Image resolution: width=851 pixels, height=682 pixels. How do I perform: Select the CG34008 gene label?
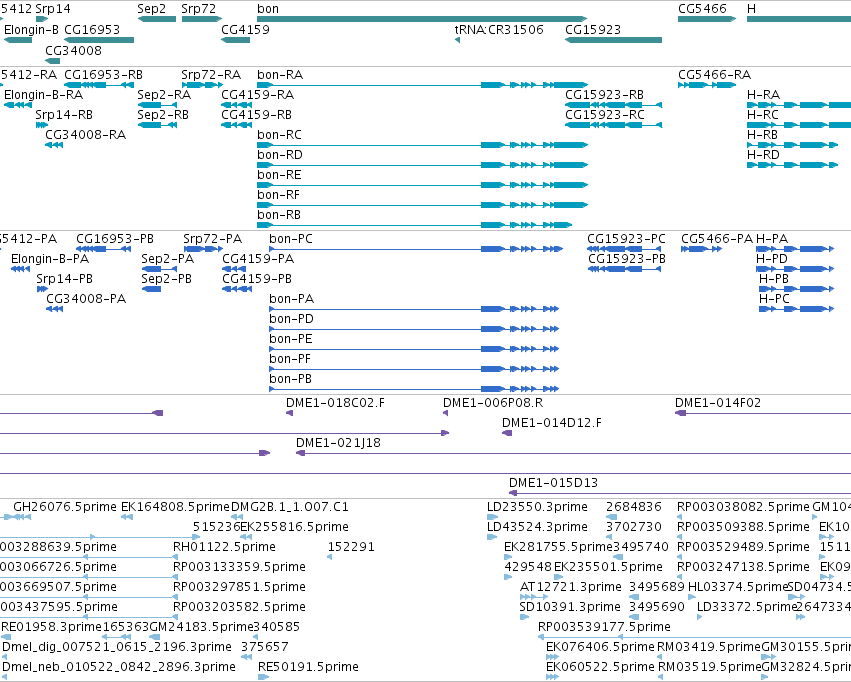(73, 50)
